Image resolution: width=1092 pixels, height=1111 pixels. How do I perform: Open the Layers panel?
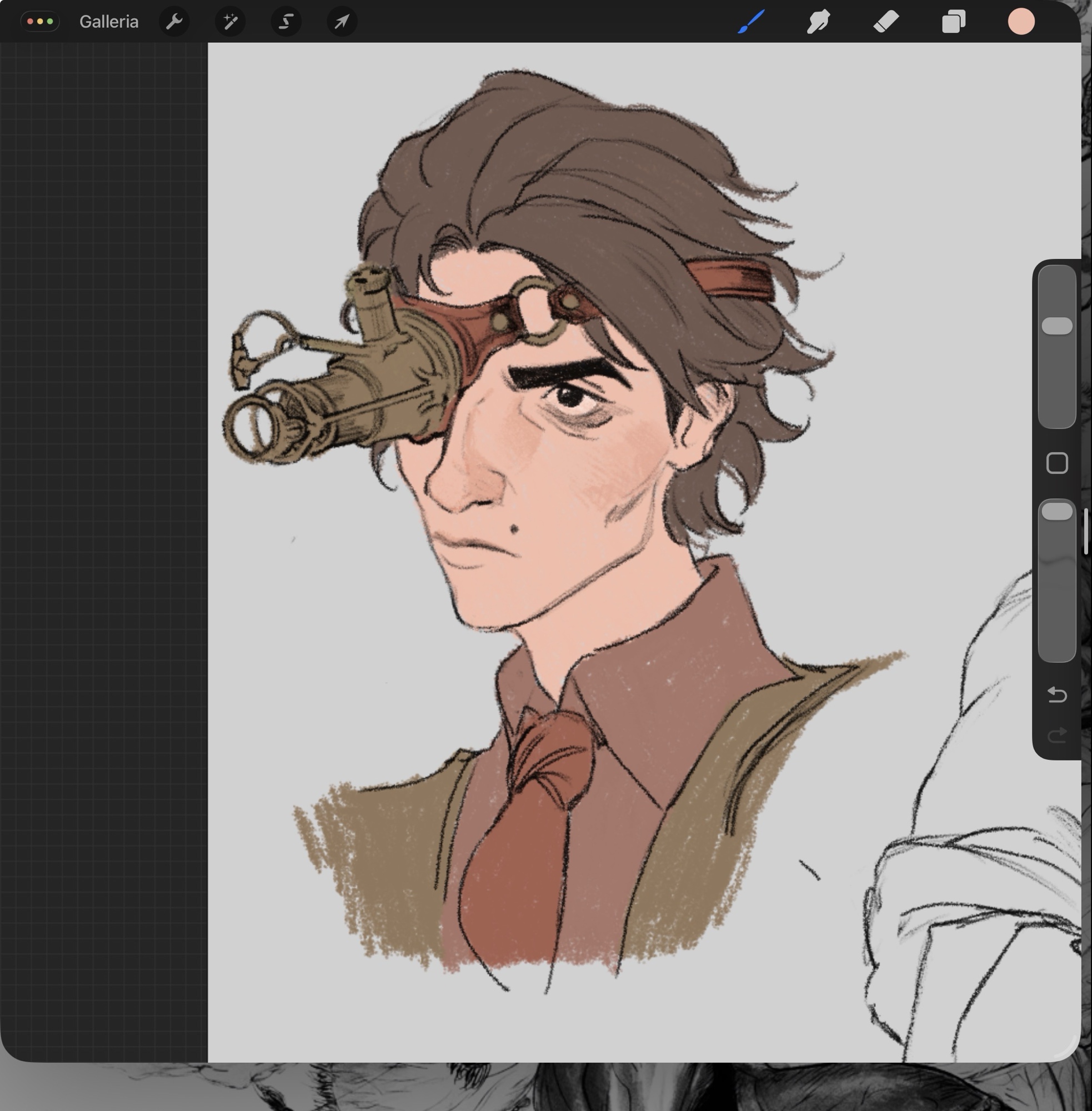(x=953, y=22)
